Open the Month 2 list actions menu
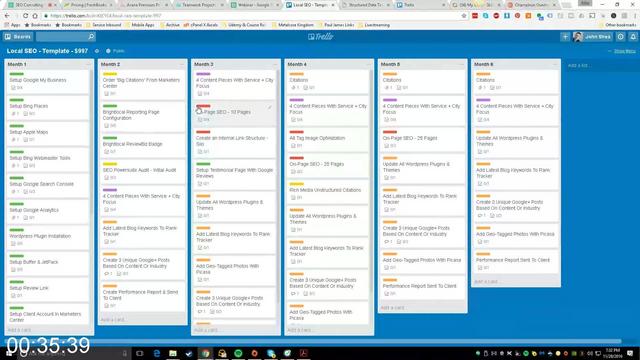Screen dimensions: 640x360 182,64
